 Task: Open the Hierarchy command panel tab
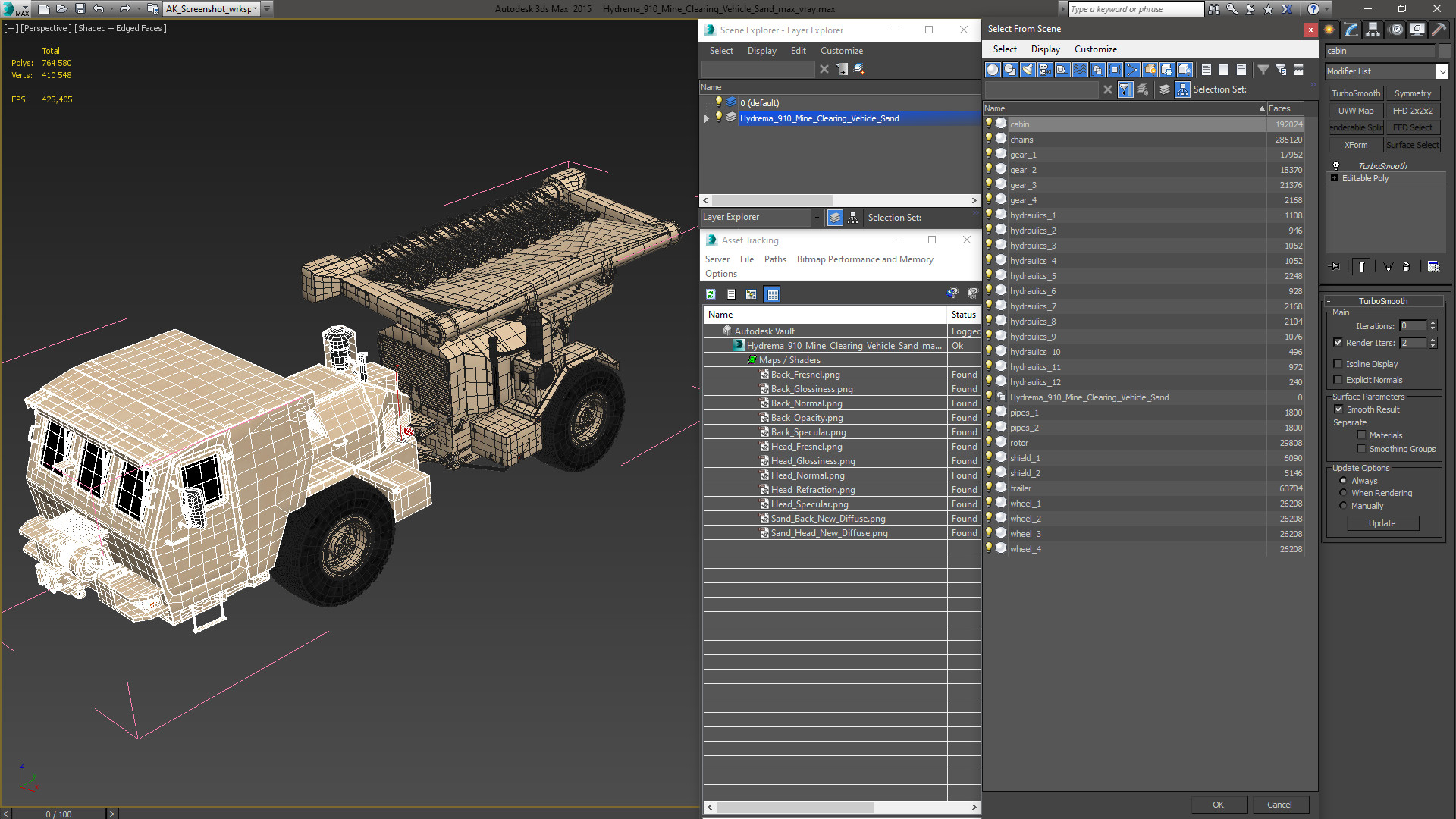coord(1373,30)
